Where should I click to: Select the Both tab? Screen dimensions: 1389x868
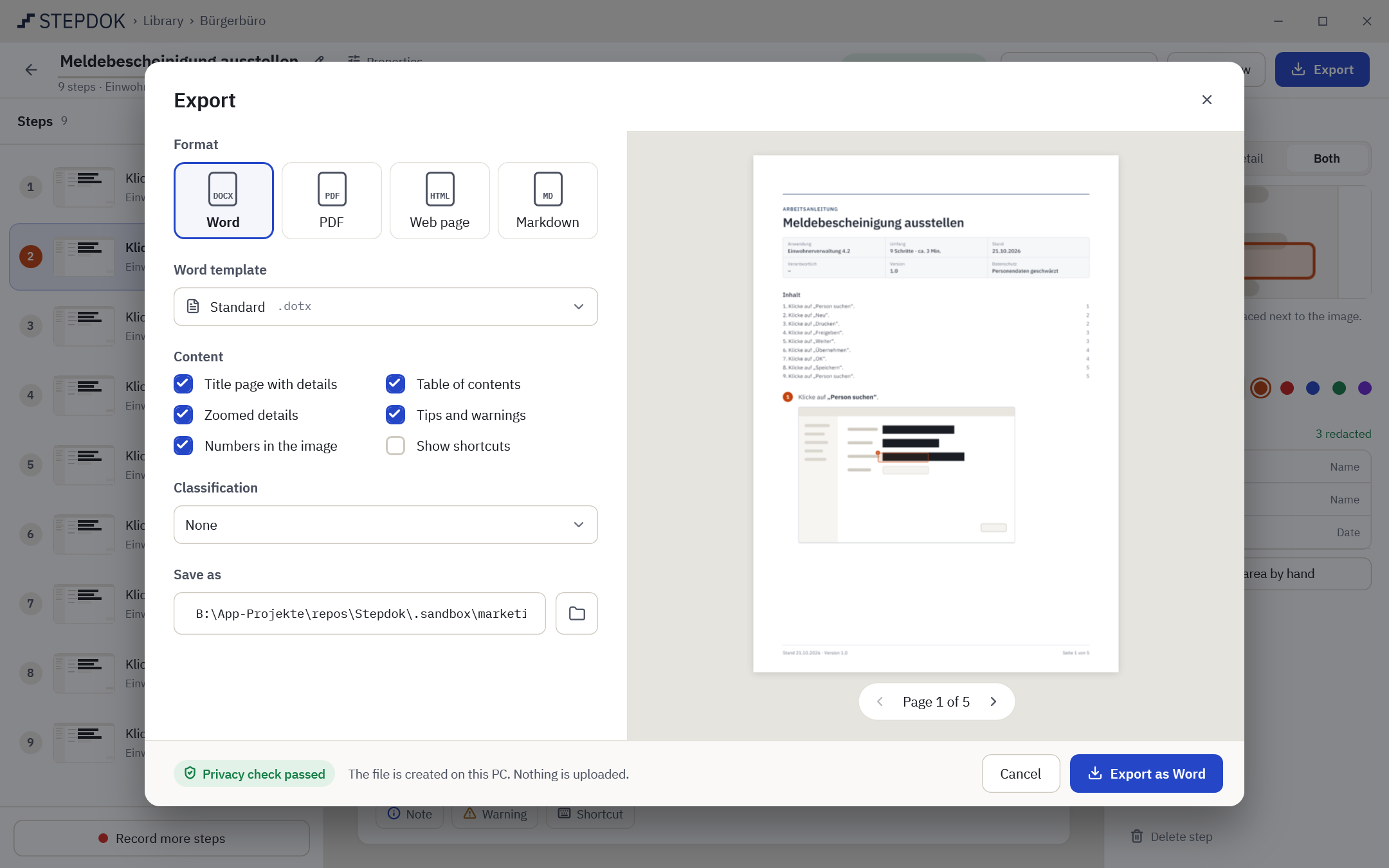coord(1327,158)
